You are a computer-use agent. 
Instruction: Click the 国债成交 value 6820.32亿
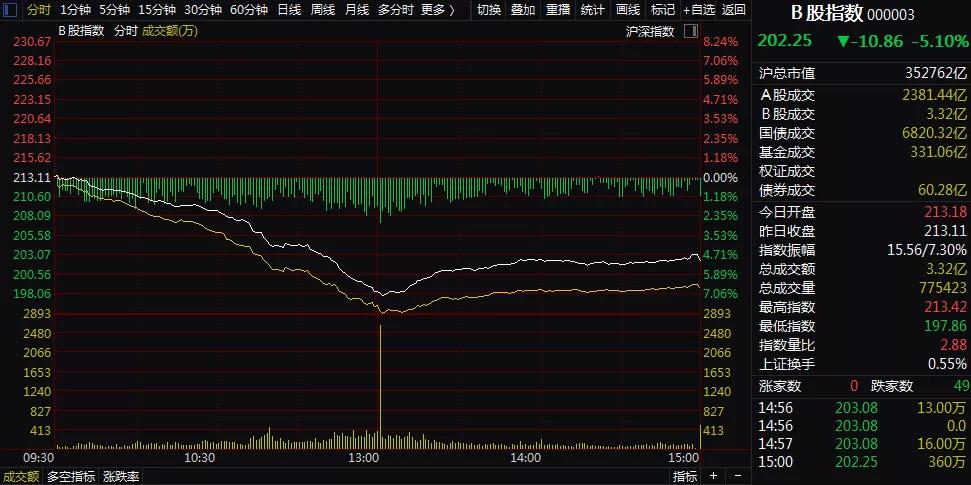932,133
